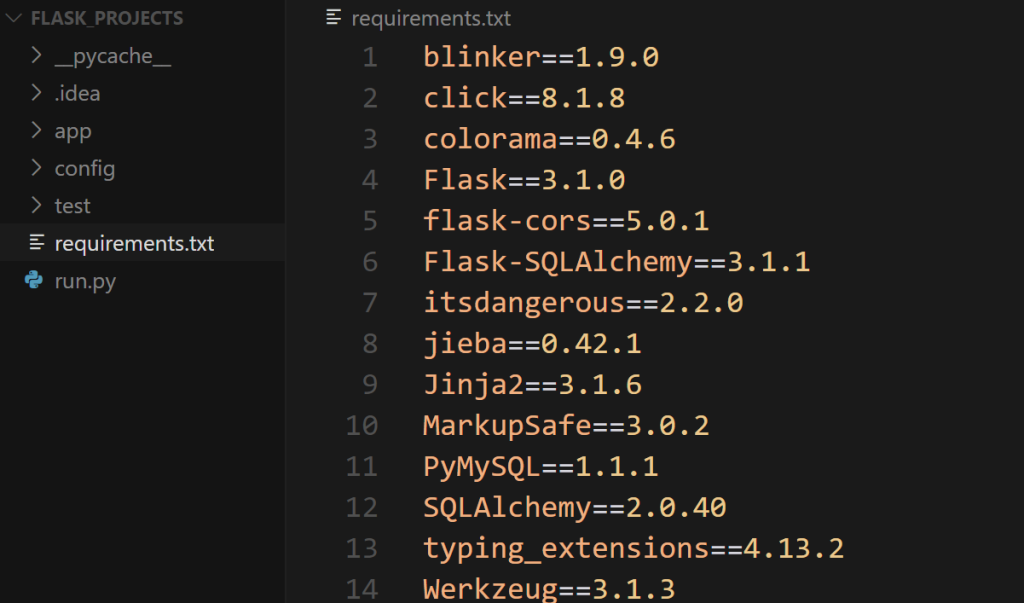Click line number 14 in the gutter
The width and height of the screenshot is (1024, 603).
[x=362, y=589]
